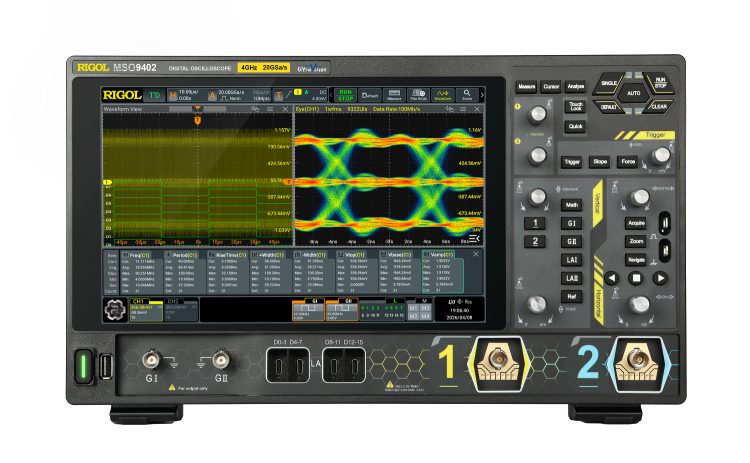This screenshot has width=750, height=463.
Task: Push the Navigate key
Action: [x=636, y=260]
